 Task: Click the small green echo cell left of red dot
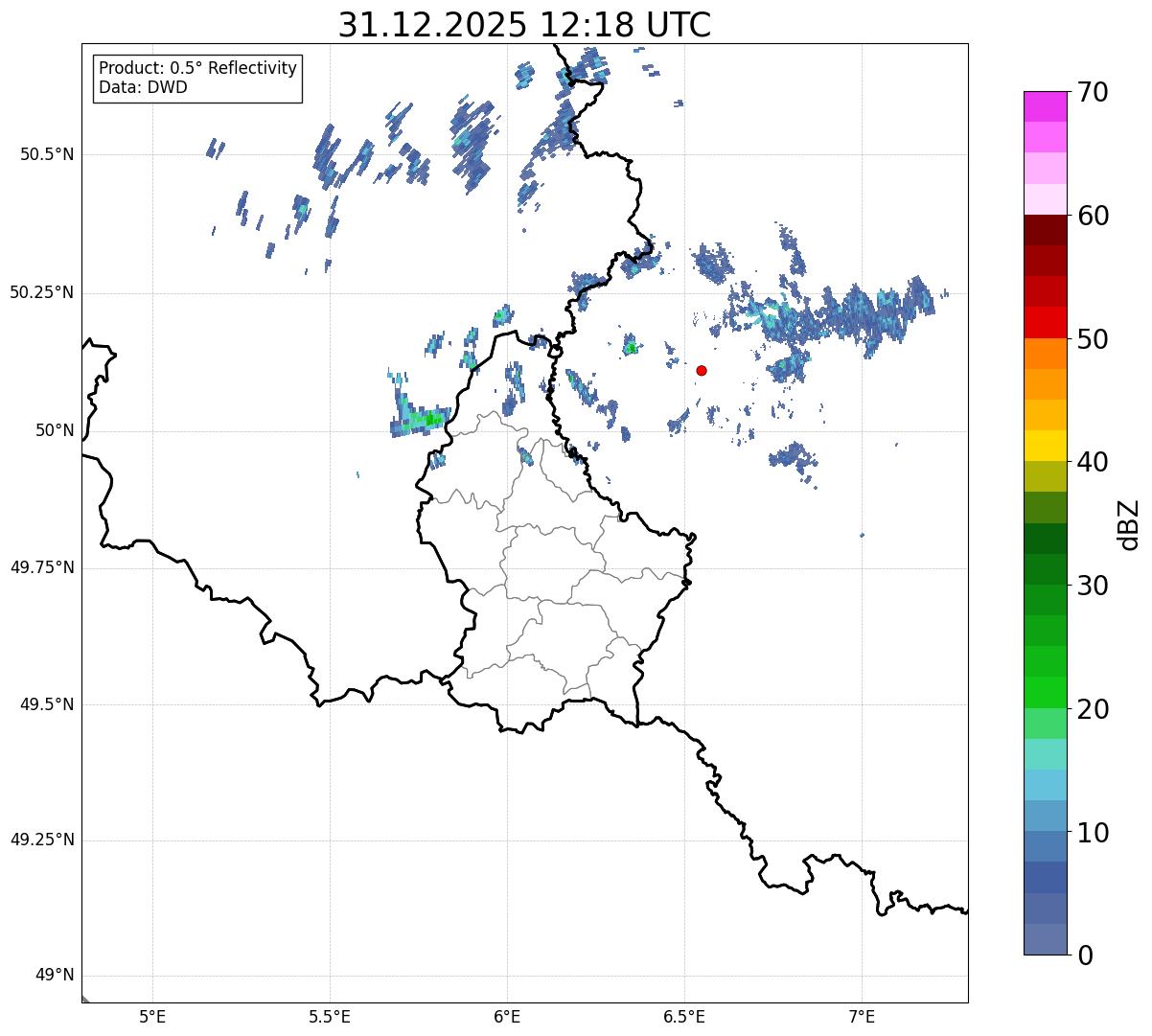tap(631, 346)
